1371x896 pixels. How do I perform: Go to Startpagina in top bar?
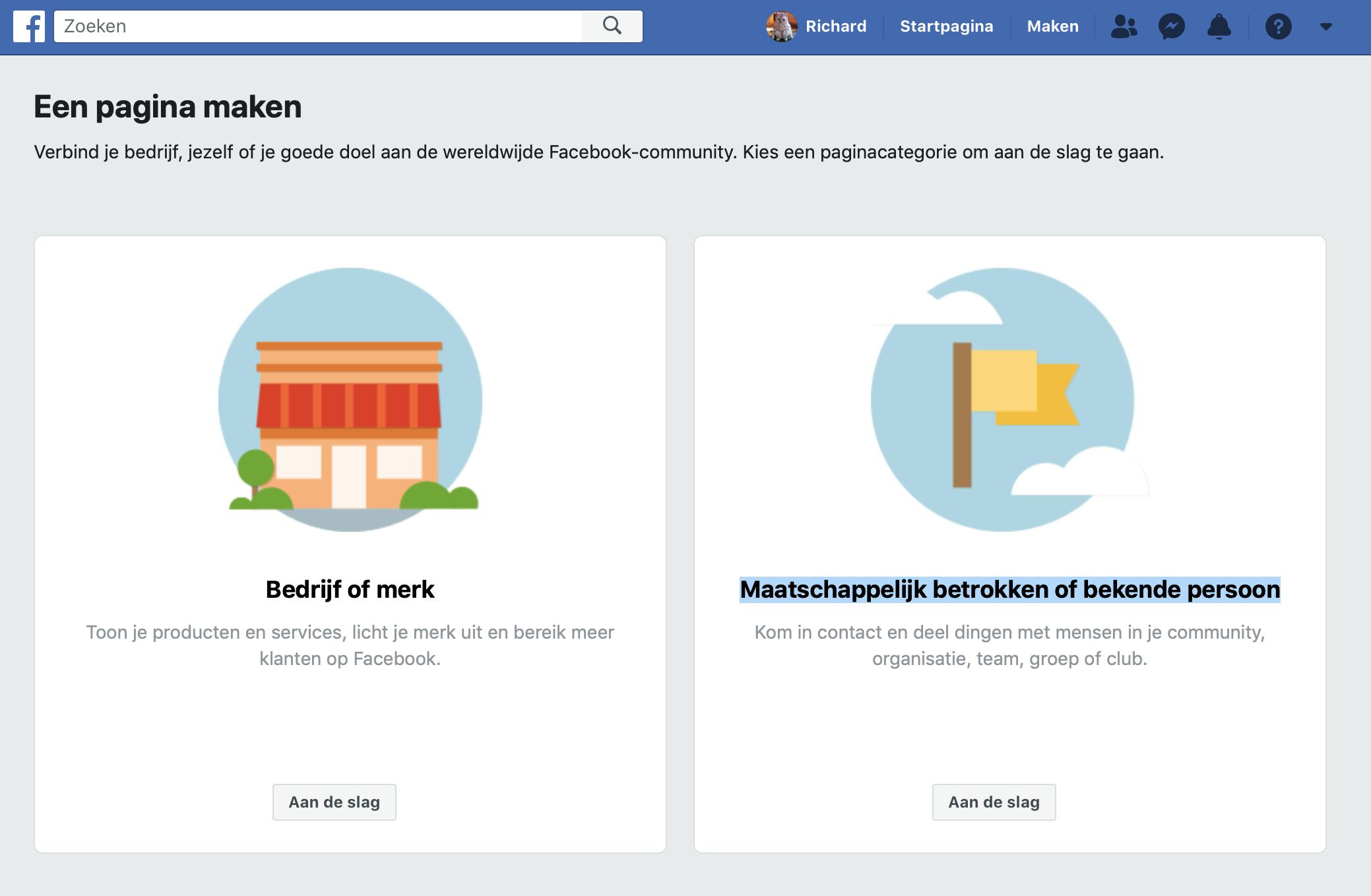tap(946, 26)
